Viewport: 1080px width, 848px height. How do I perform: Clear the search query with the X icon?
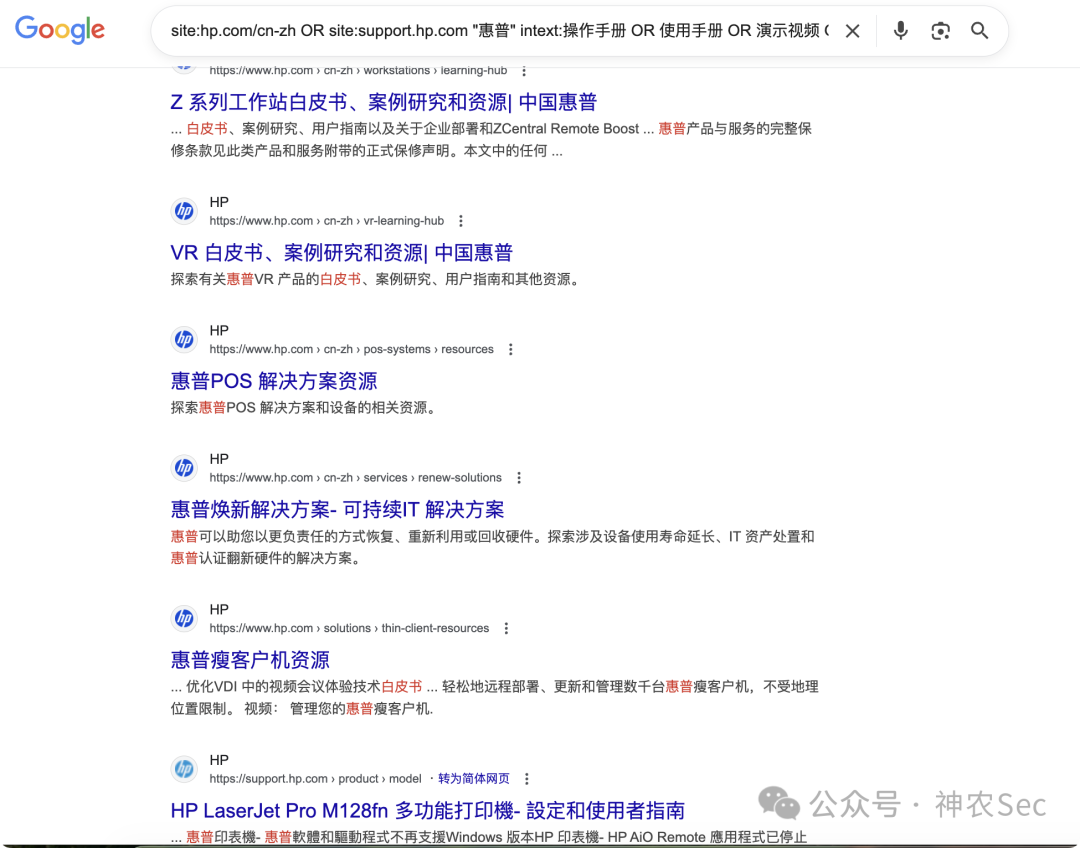(852, 31)
